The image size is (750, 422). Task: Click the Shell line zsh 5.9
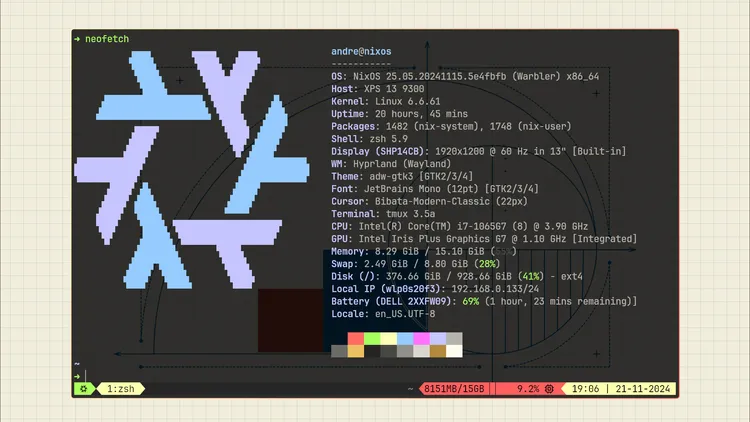pos(369,139)
